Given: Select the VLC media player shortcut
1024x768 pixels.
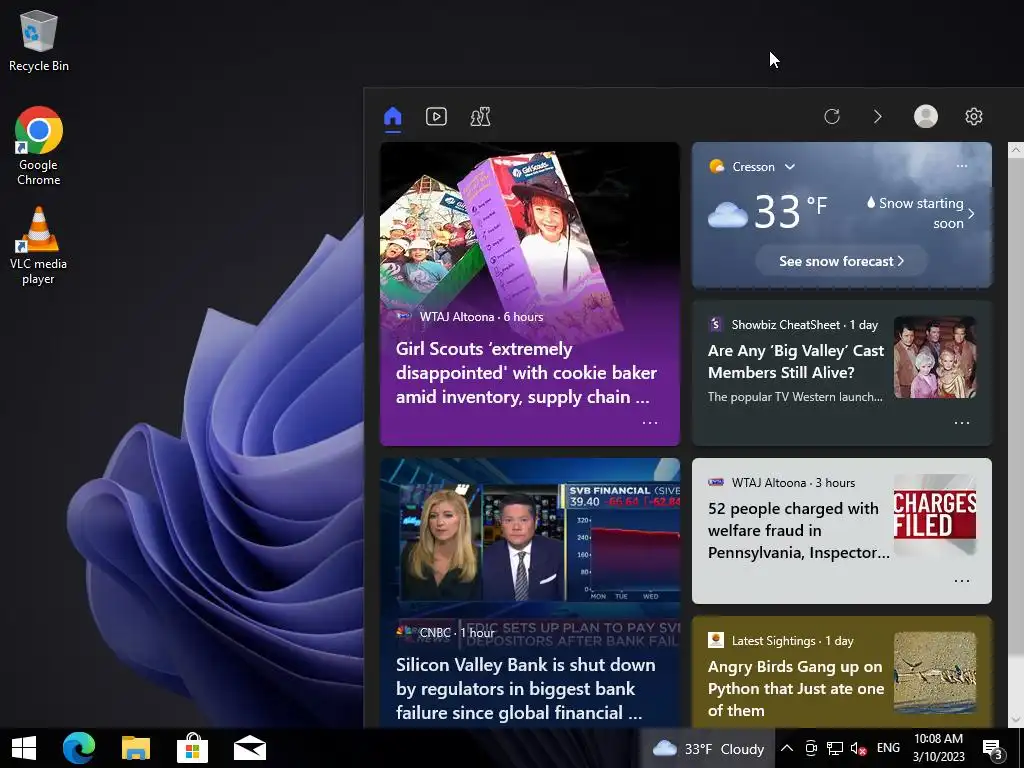Looking at the screenshot, I should click(x=39, y=246).
